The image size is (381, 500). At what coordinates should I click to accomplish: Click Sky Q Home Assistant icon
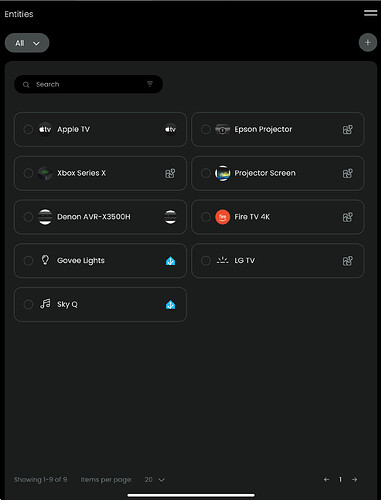pyautogui.click(x=170, y=304)
